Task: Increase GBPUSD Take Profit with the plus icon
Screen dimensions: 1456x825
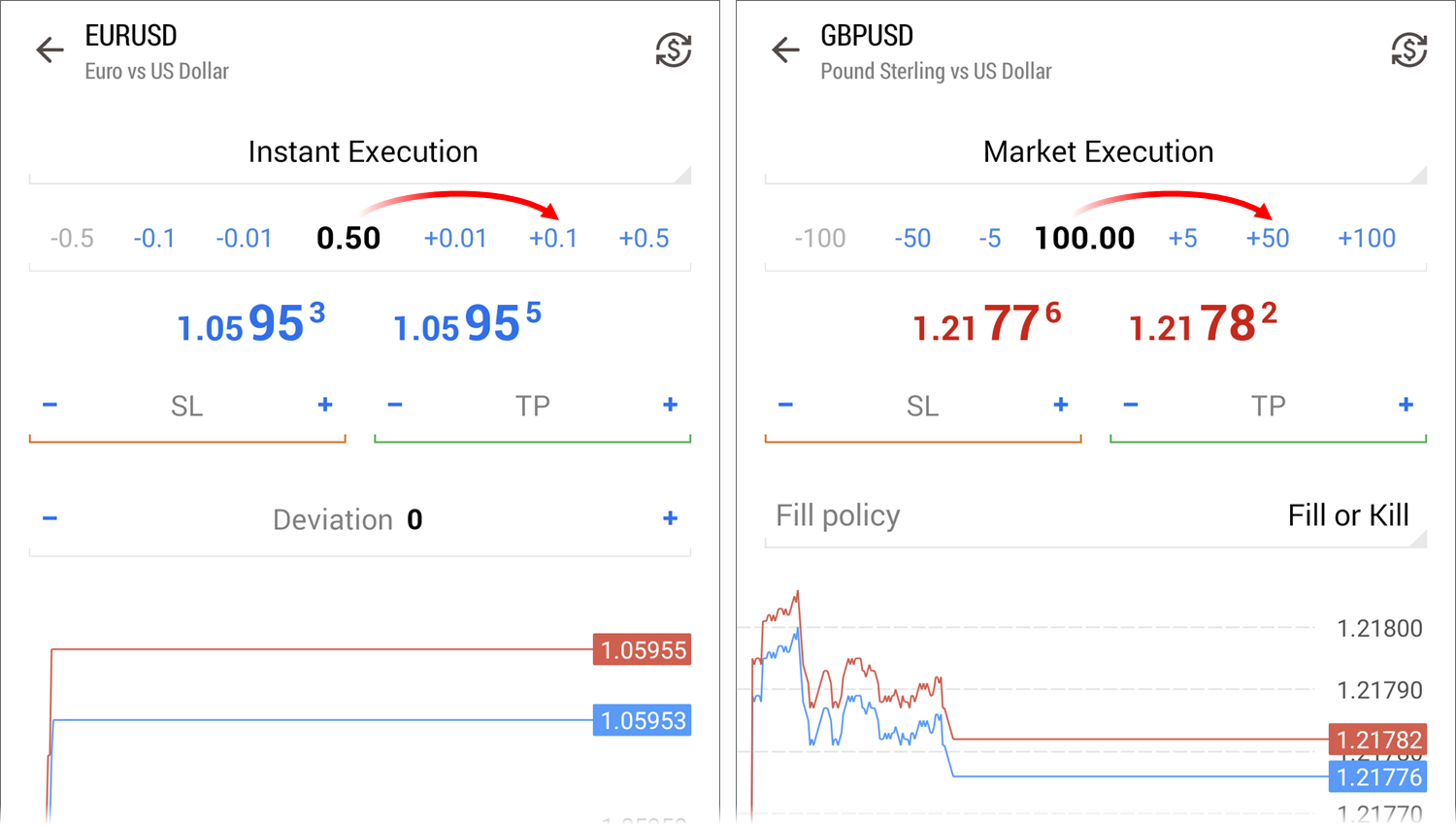Action: tap(1406, 405)
